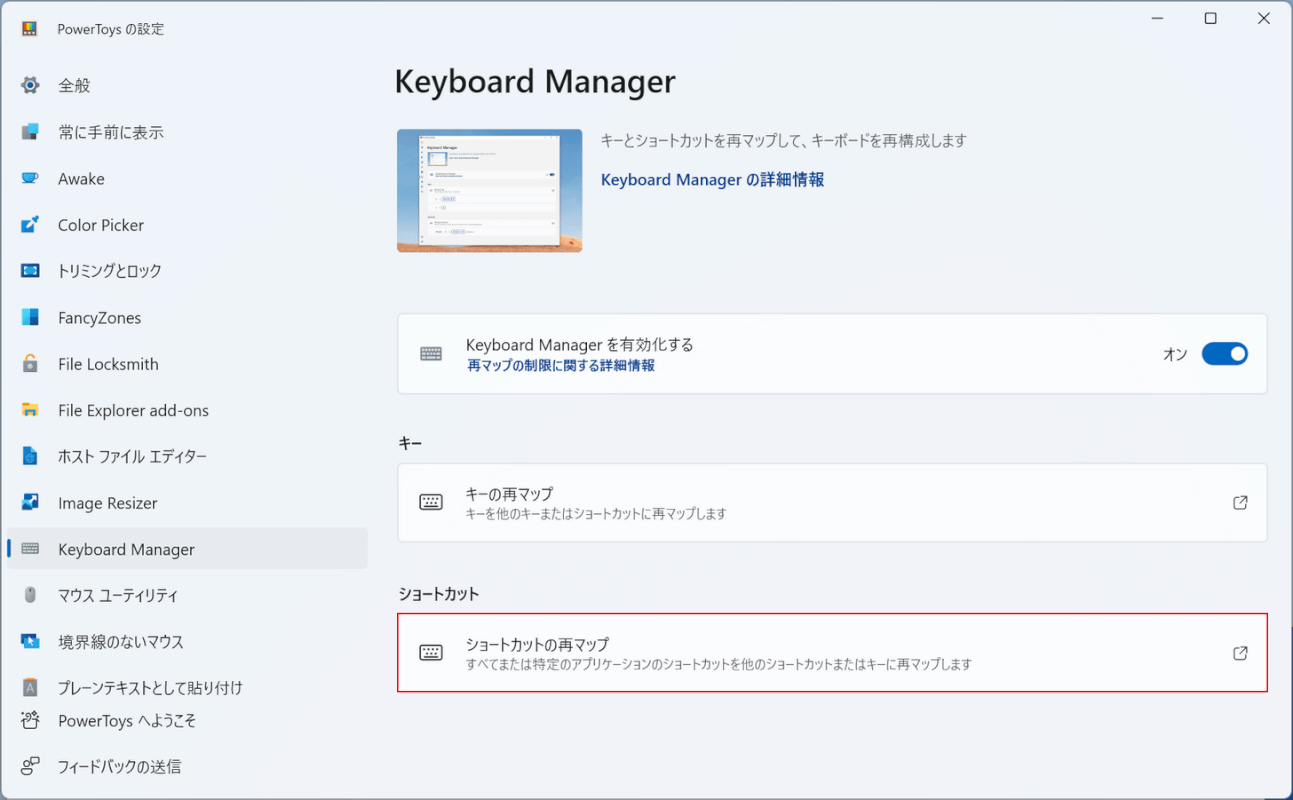
Task: Click the Mouse Without Borders (境界線のないマウス) icon
Action: pyautogui.click(x=30, y=642)
